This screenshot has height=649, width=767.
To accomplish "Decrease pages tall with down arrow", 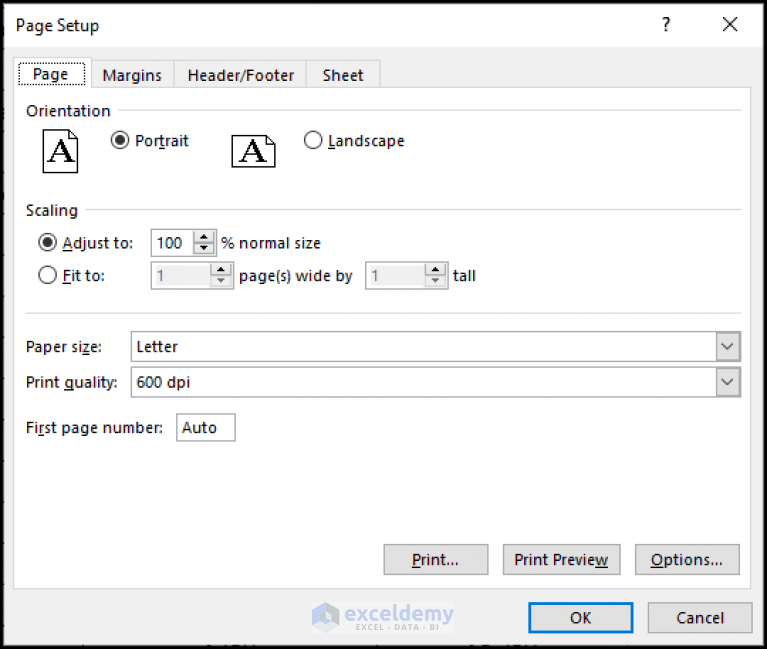I will coord(435,281).
